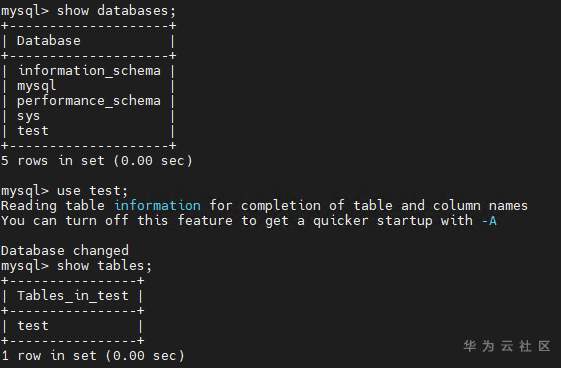
Task: Select the information_schema row
Action: (x=89, y=71)
